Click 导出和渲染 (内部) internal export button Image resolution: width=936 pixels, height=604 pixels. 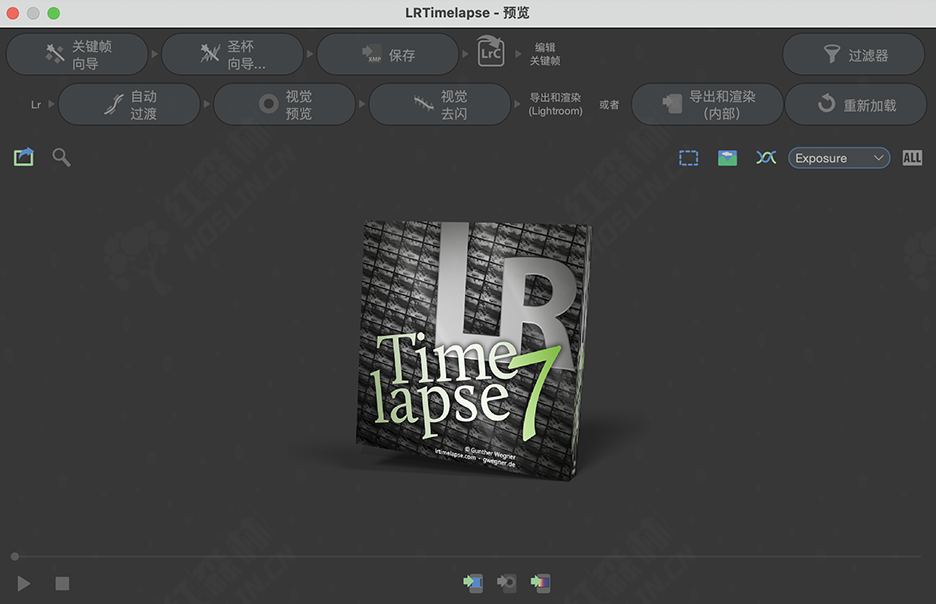[707, 104]
